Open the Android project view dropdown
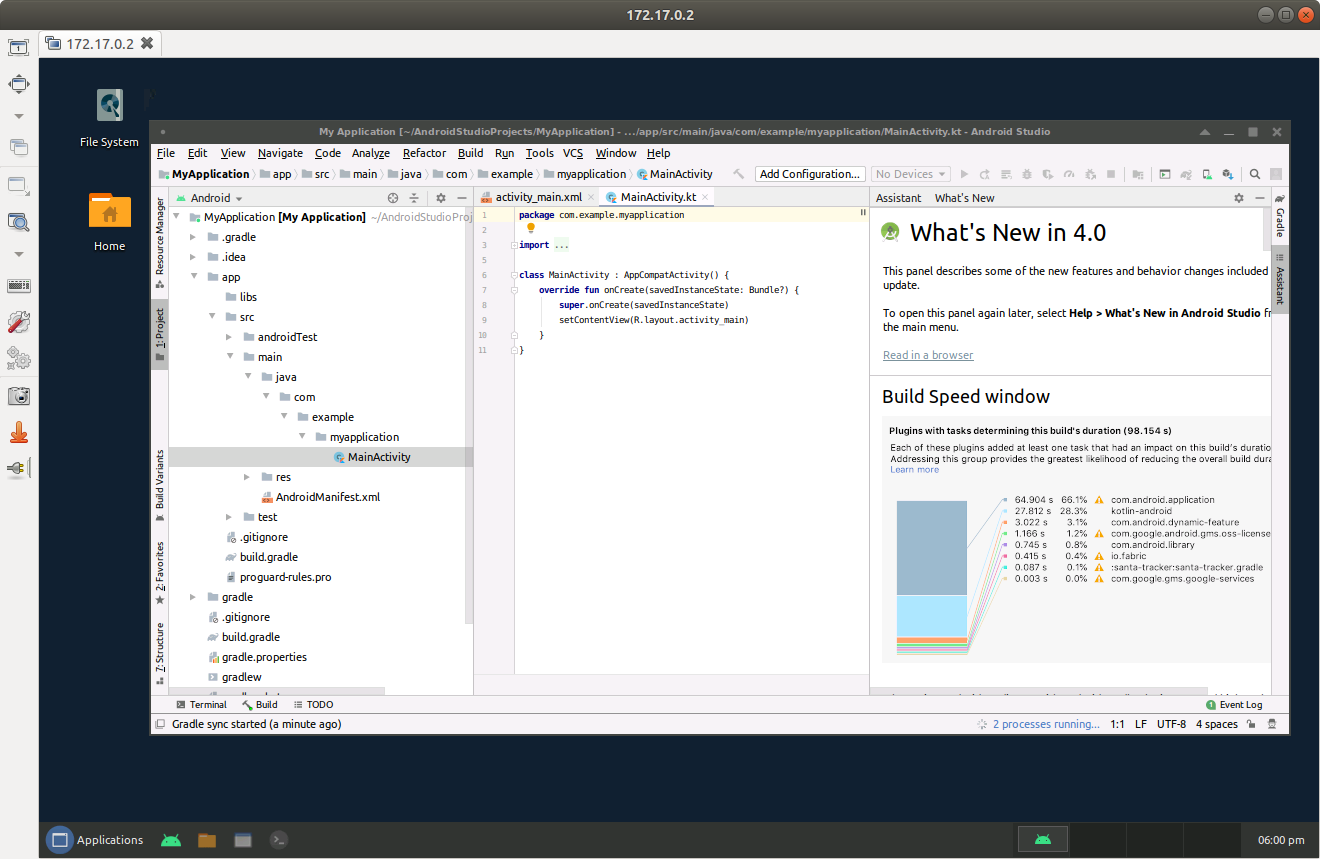The width and height of the screenshot is (1320, 859). [216, 198]
